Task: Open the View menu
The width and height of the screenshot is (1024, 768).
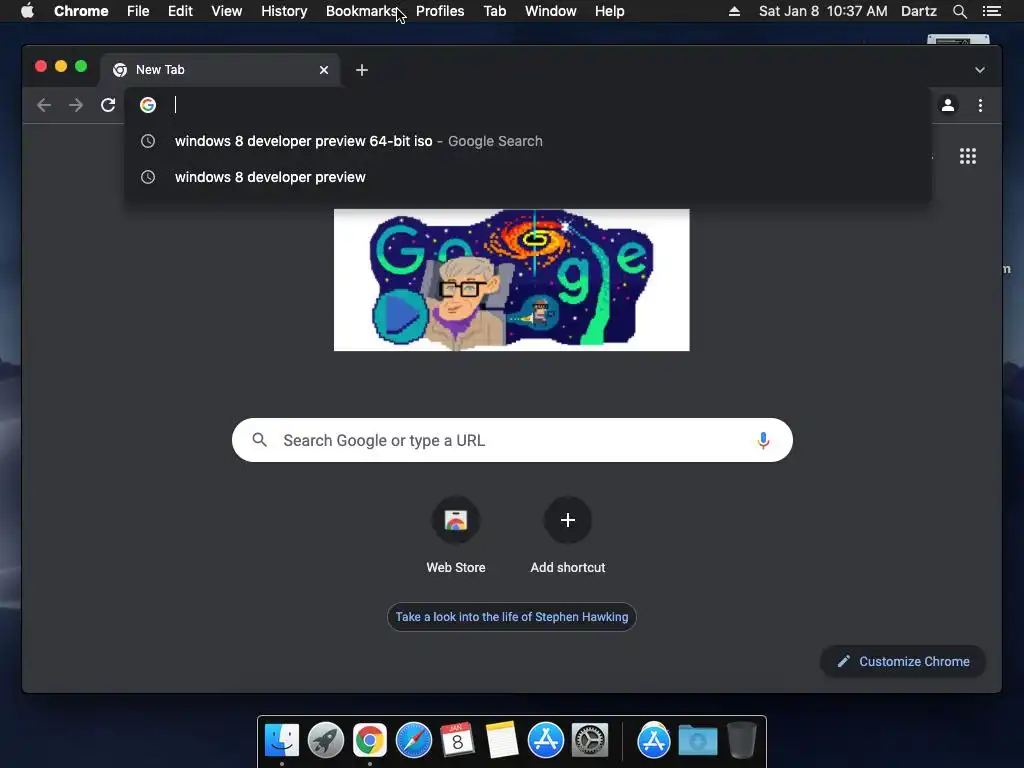Action: pyautogui.click(x=227, y=11)
